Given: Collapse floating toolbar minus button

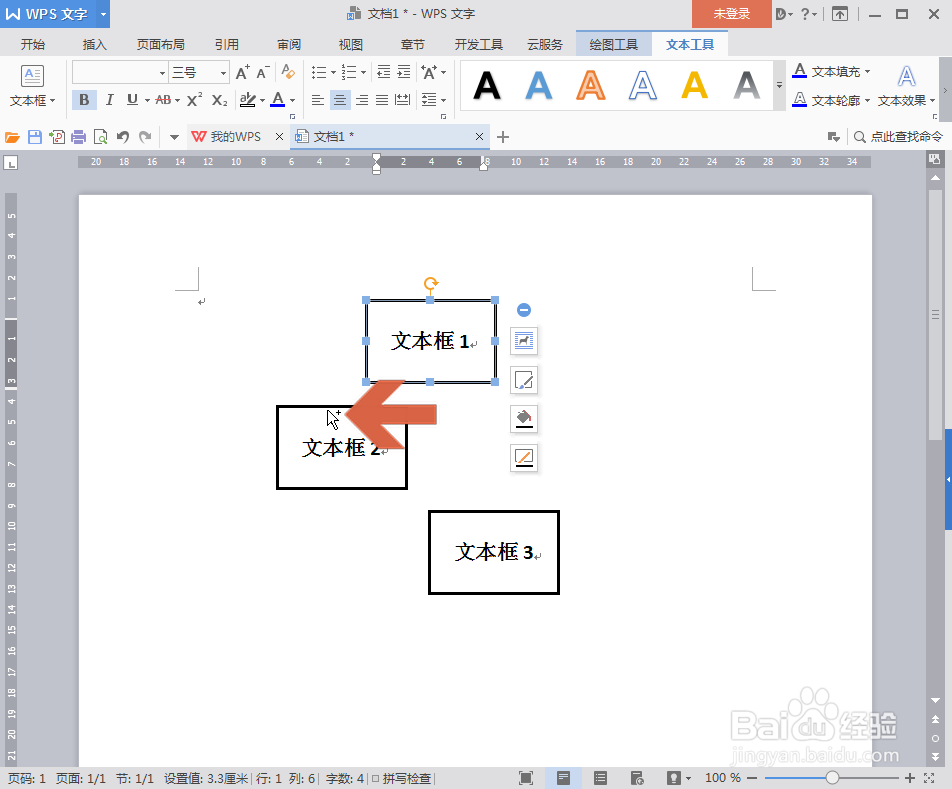Looking at the screenshot, I should (524, 310).
